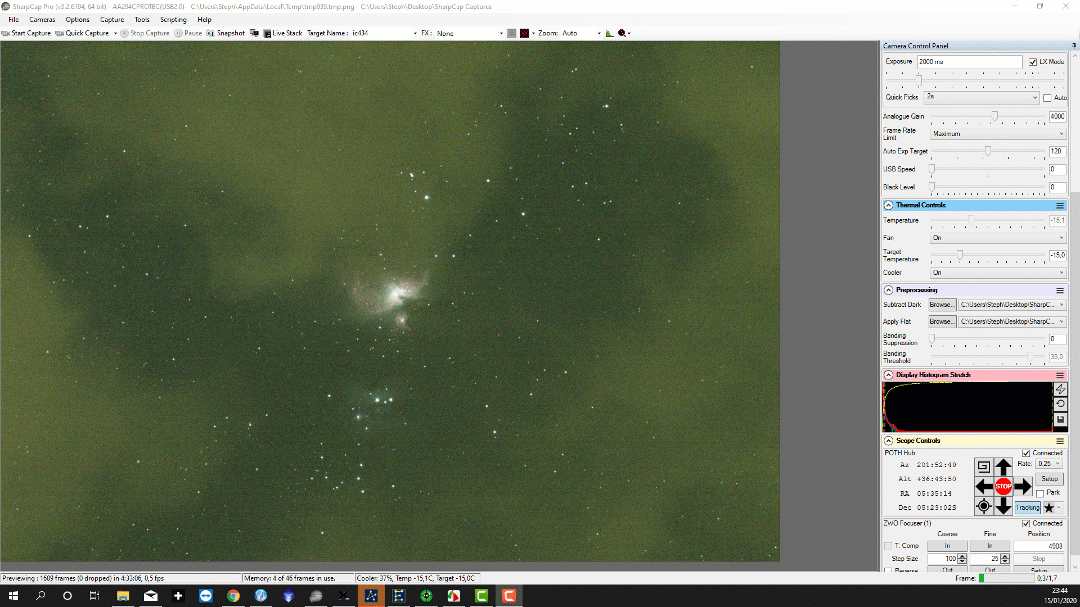Screen dimensions: 1080x607
Task: Move the scope down with the down arrow
Action: click(x=1003, y=506)
